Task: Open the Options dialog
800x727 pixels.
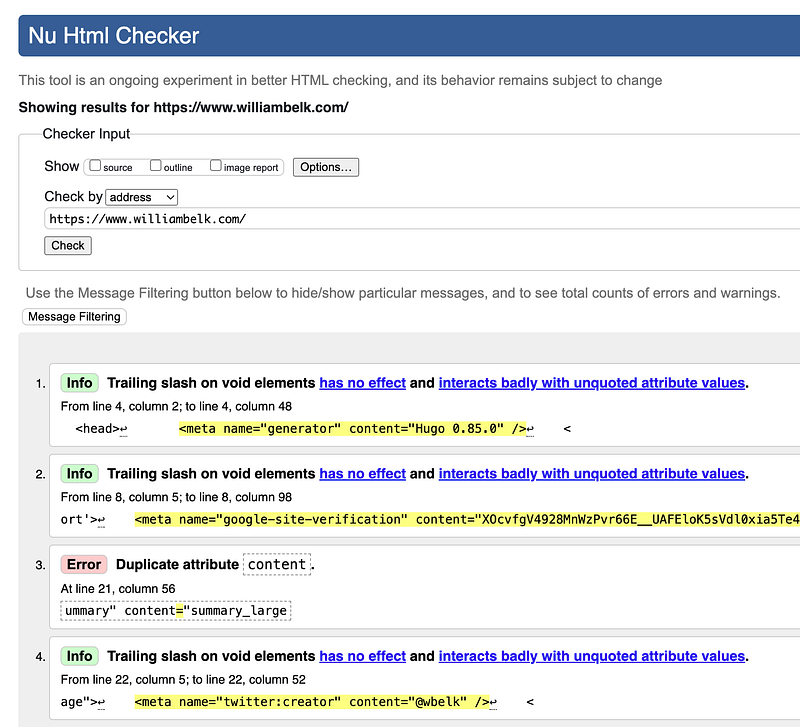Action: pyautogui.click(x=325, y=167)
